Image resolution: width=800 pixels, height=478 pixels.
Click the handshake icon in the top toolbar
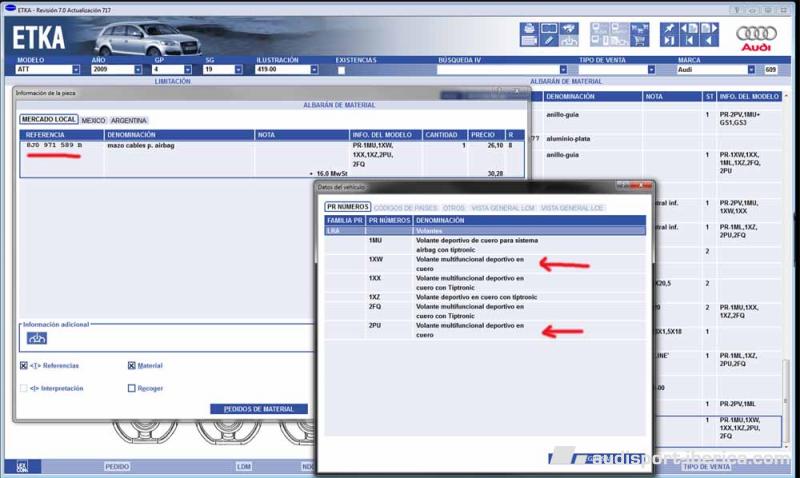click(569, 29)
